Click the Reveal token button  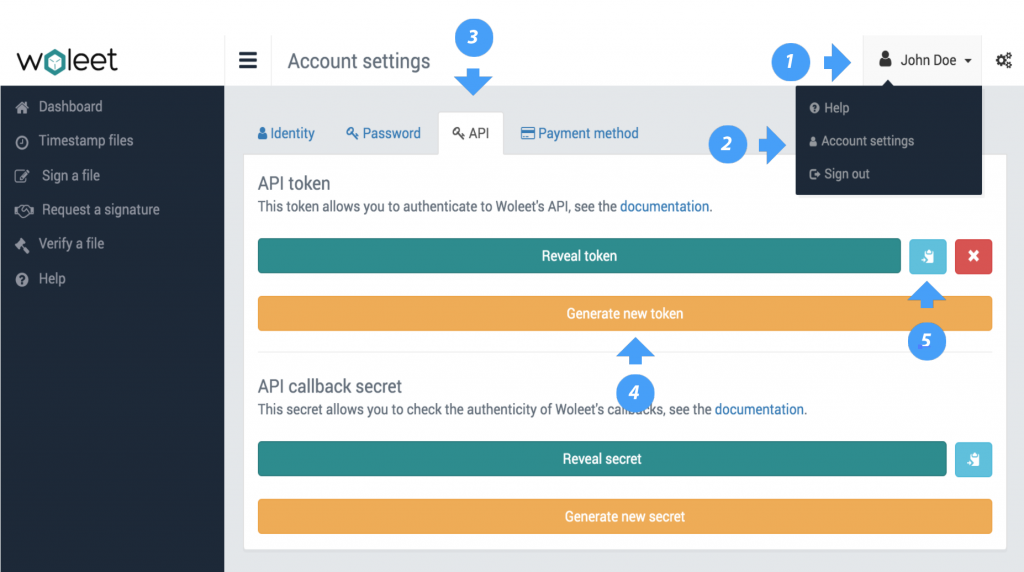pos(579,256)
